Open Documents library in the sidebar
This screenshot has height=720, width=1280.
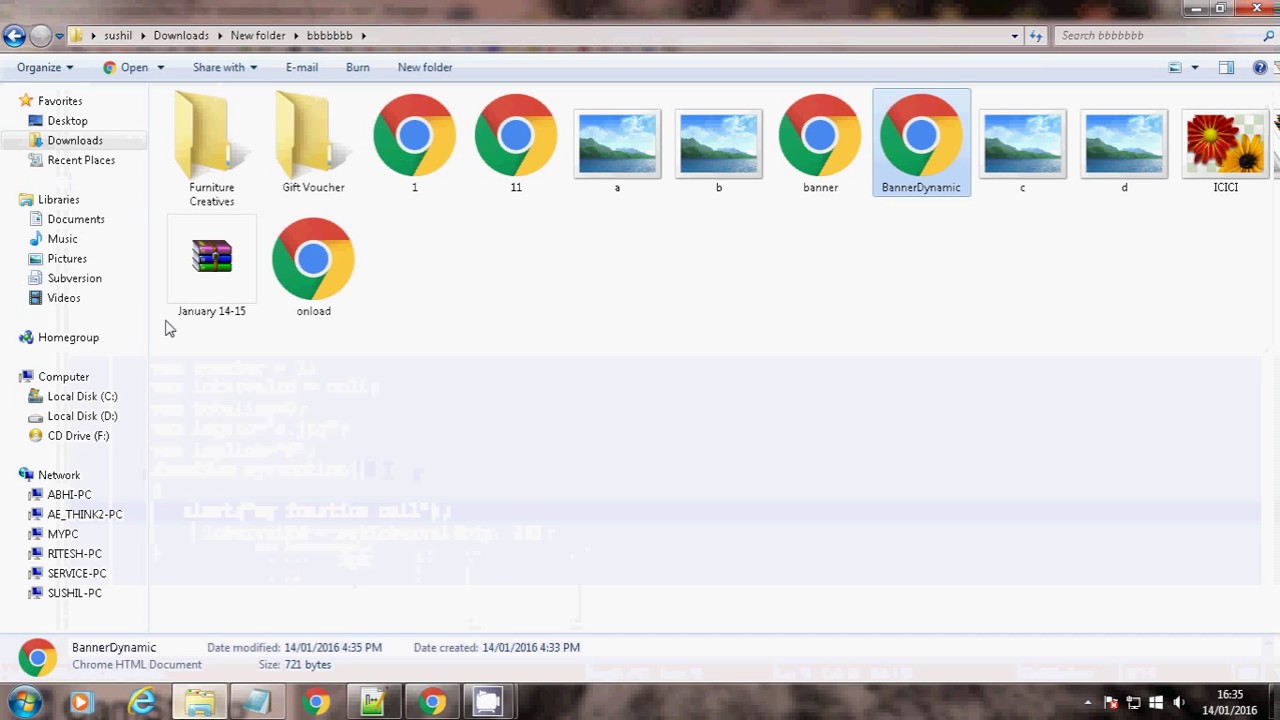click(x=75, y=219)
